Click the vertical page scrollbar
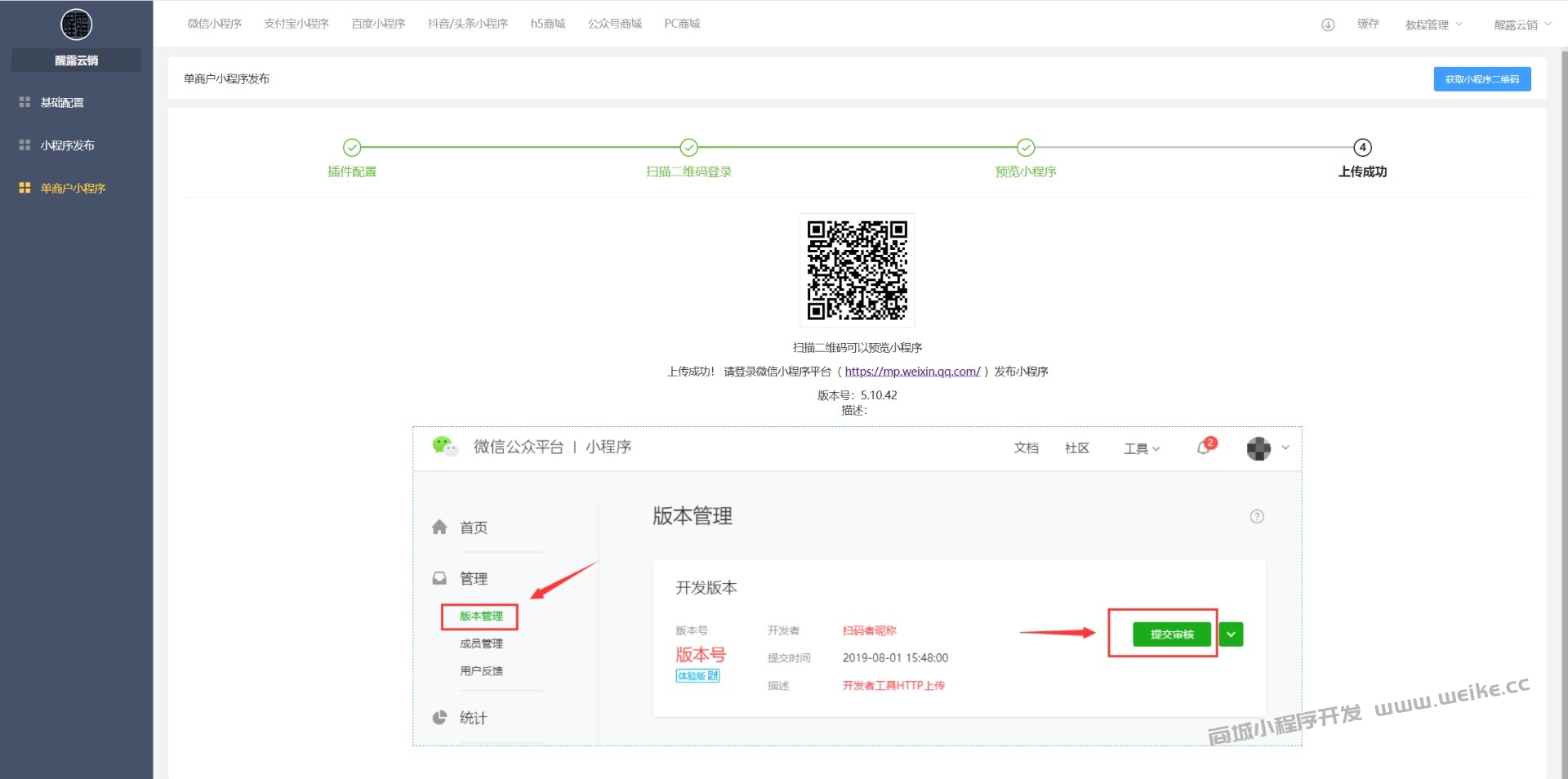Viewport: 1568px width, 779px height. pyautogui.click(x=1565, y=413)
